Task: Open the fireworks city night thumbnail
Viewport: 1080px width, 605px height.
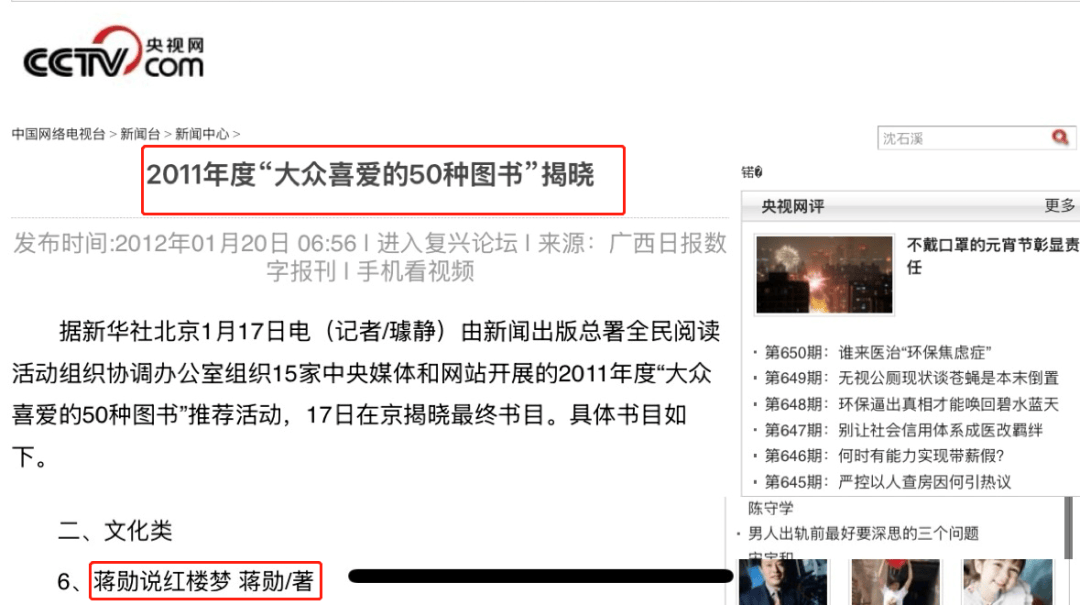Action: 824,274
